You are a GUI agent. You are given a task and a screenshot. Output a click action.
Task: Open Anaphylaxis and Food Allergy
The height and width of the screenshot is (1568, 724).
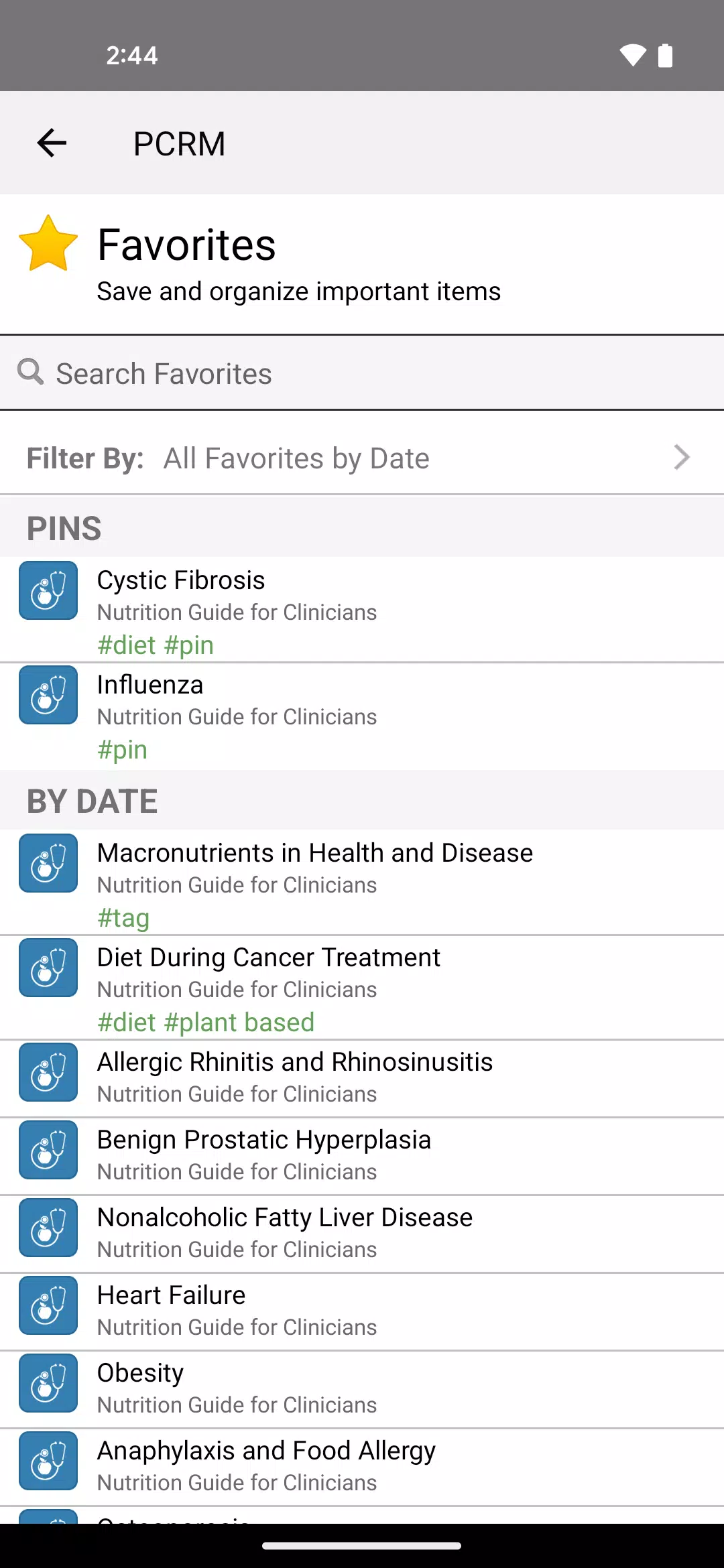pyautogui.click(x=362, y=1467)
